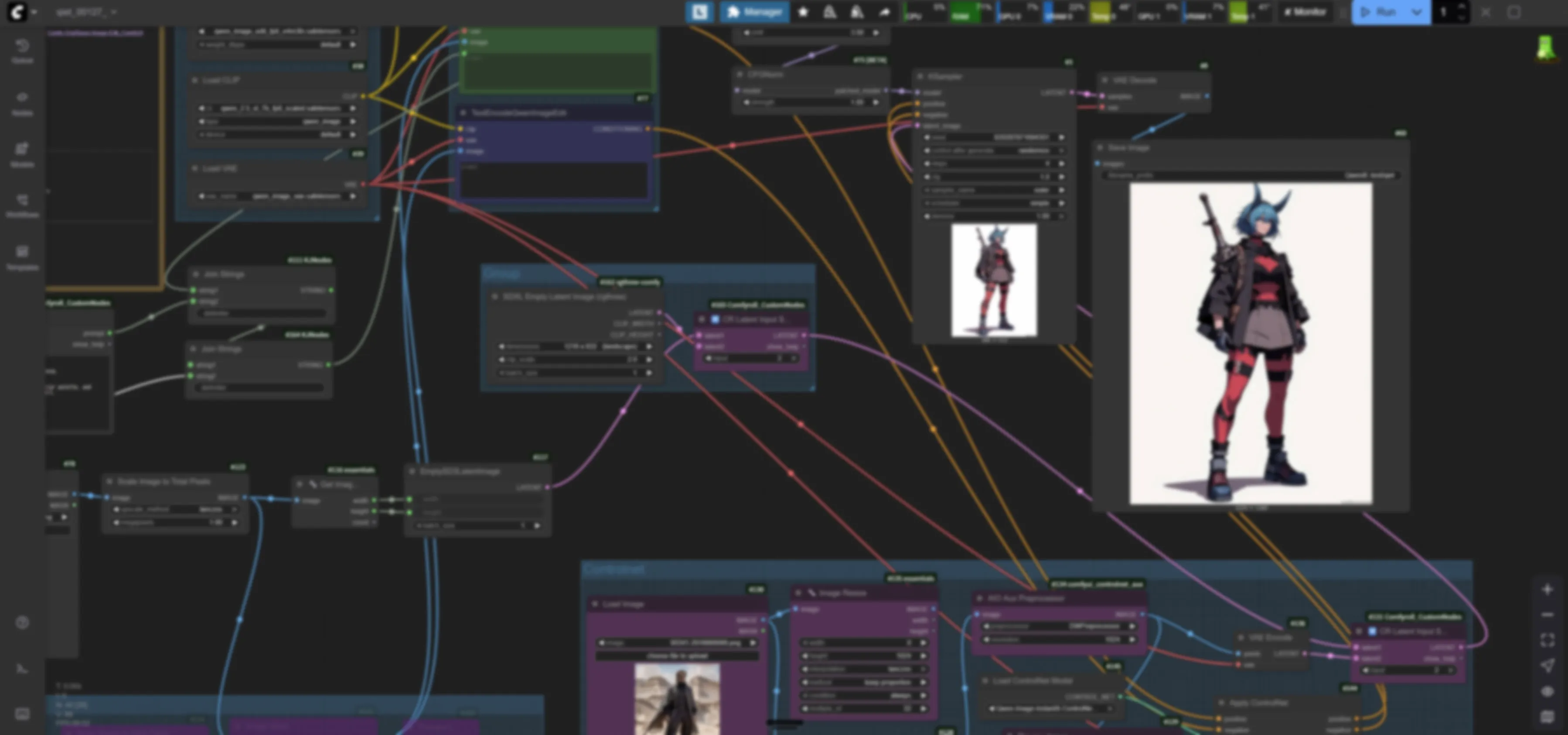Open the Models library sidebar

click(x=22, y=155)
